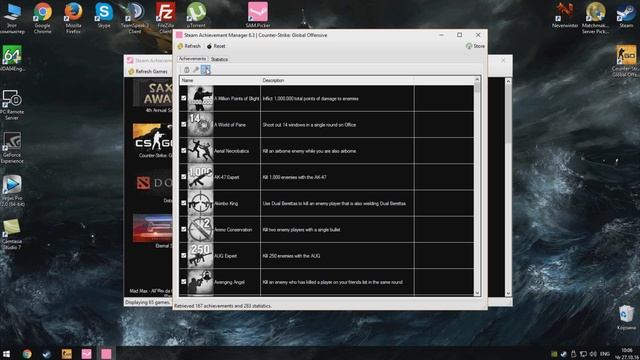This screenshot has width=640, height=360.
Task: Select 'Kill 1,000 enemies with the AK-47' description
Action: pyautogui.click(x=294, y=177)
